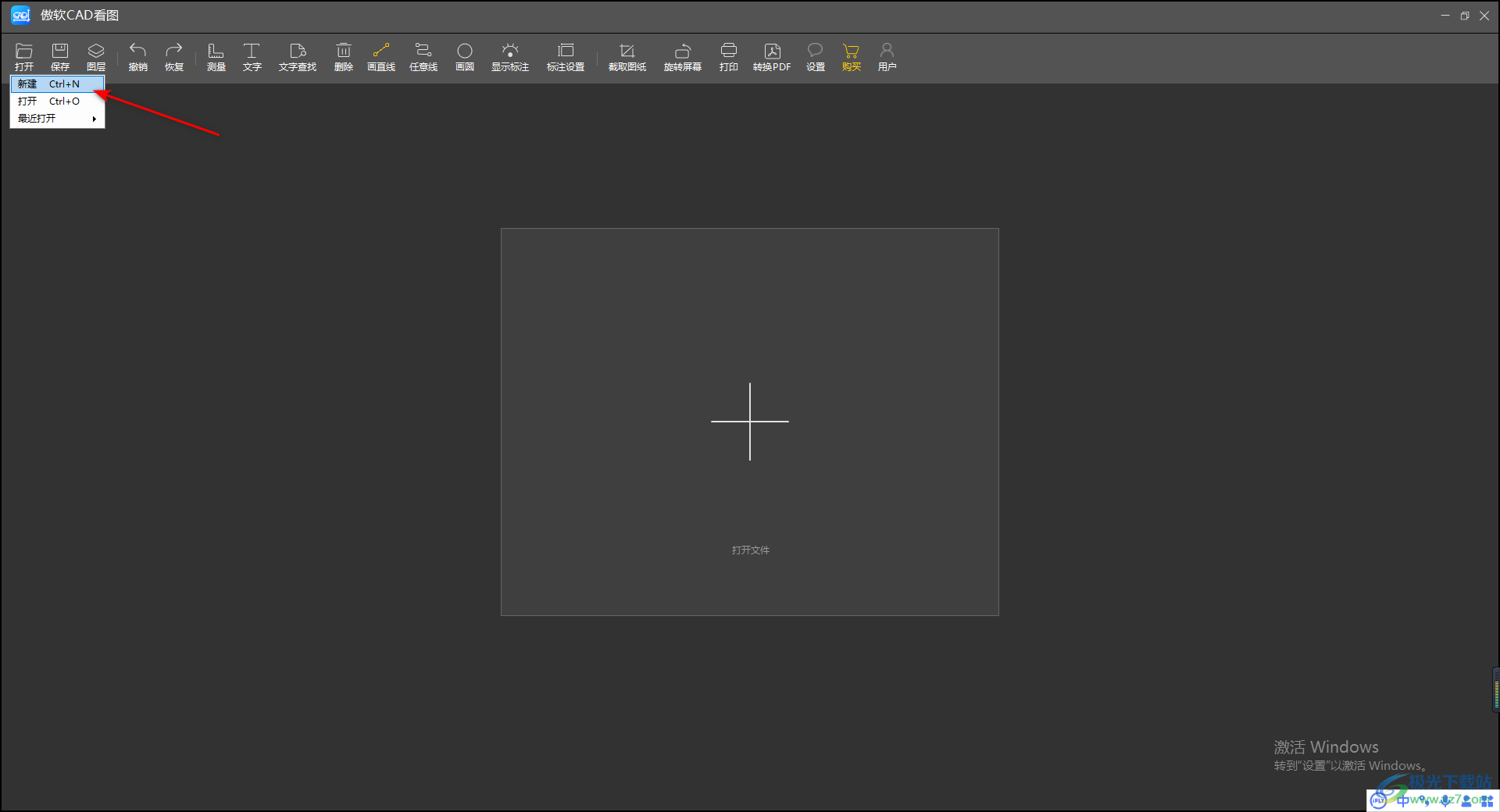Activate the 画直线 (Draw Line) tool

coord(381,57)
